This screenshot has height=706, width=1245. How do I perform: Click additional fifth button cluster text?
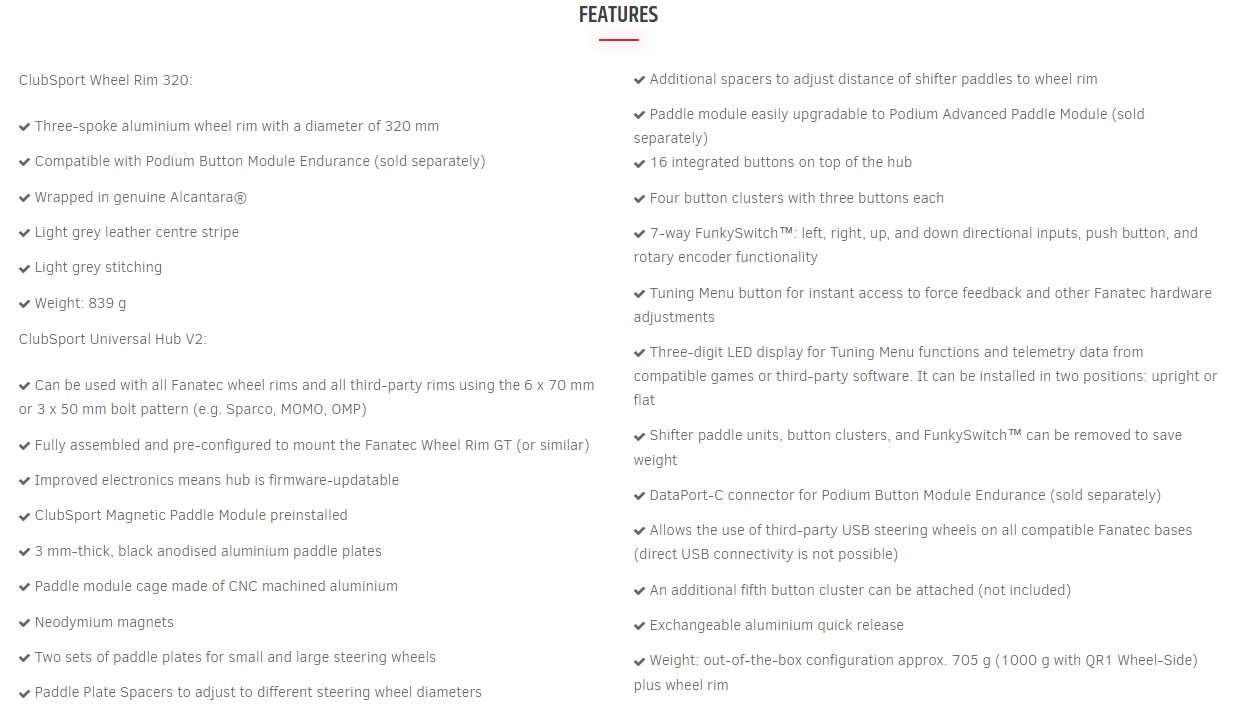pos(860,590)
